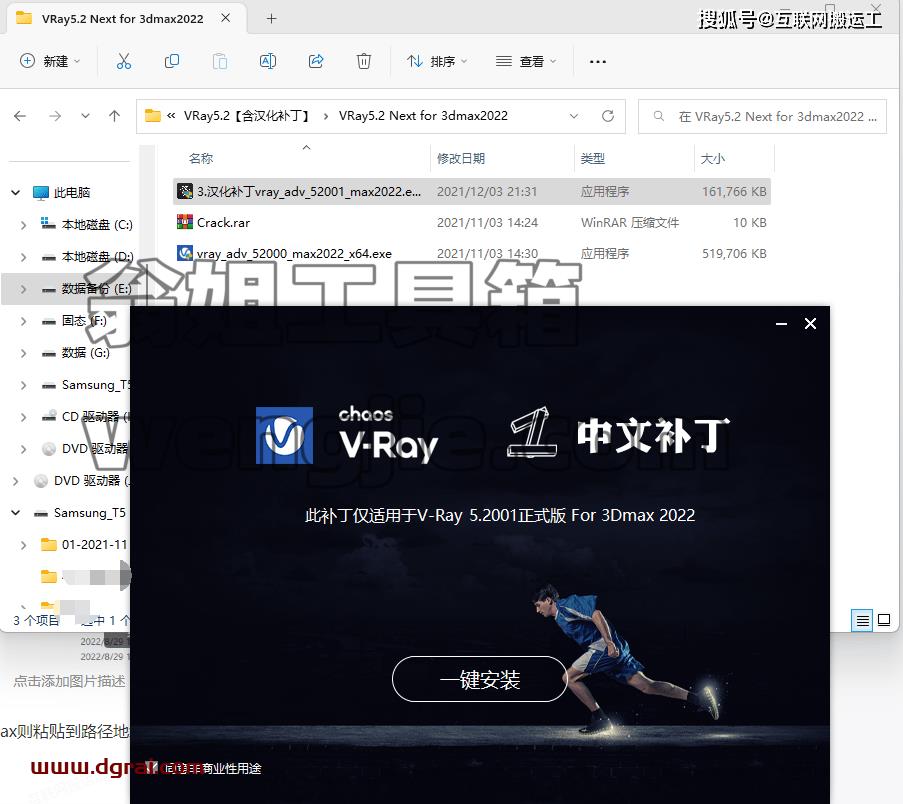Click the 一键安装 install button
The image size is (903, 804).
(x=480, y=680)
